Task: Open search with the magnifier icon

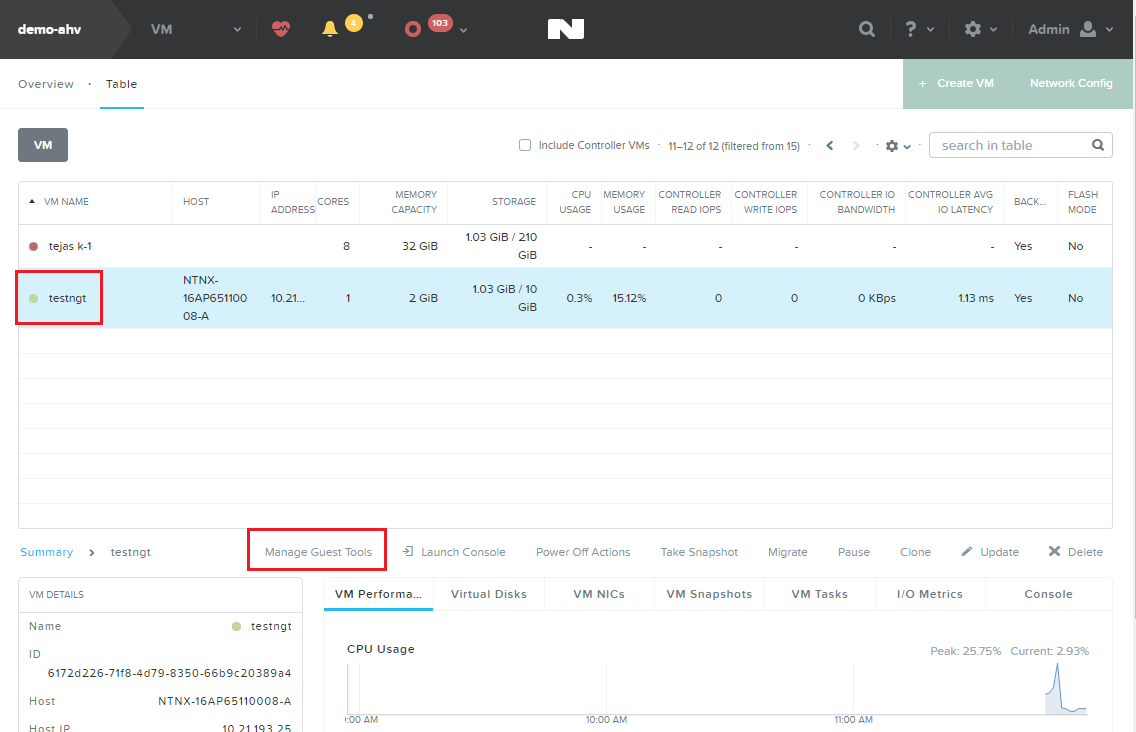Action: pos(866,29)
